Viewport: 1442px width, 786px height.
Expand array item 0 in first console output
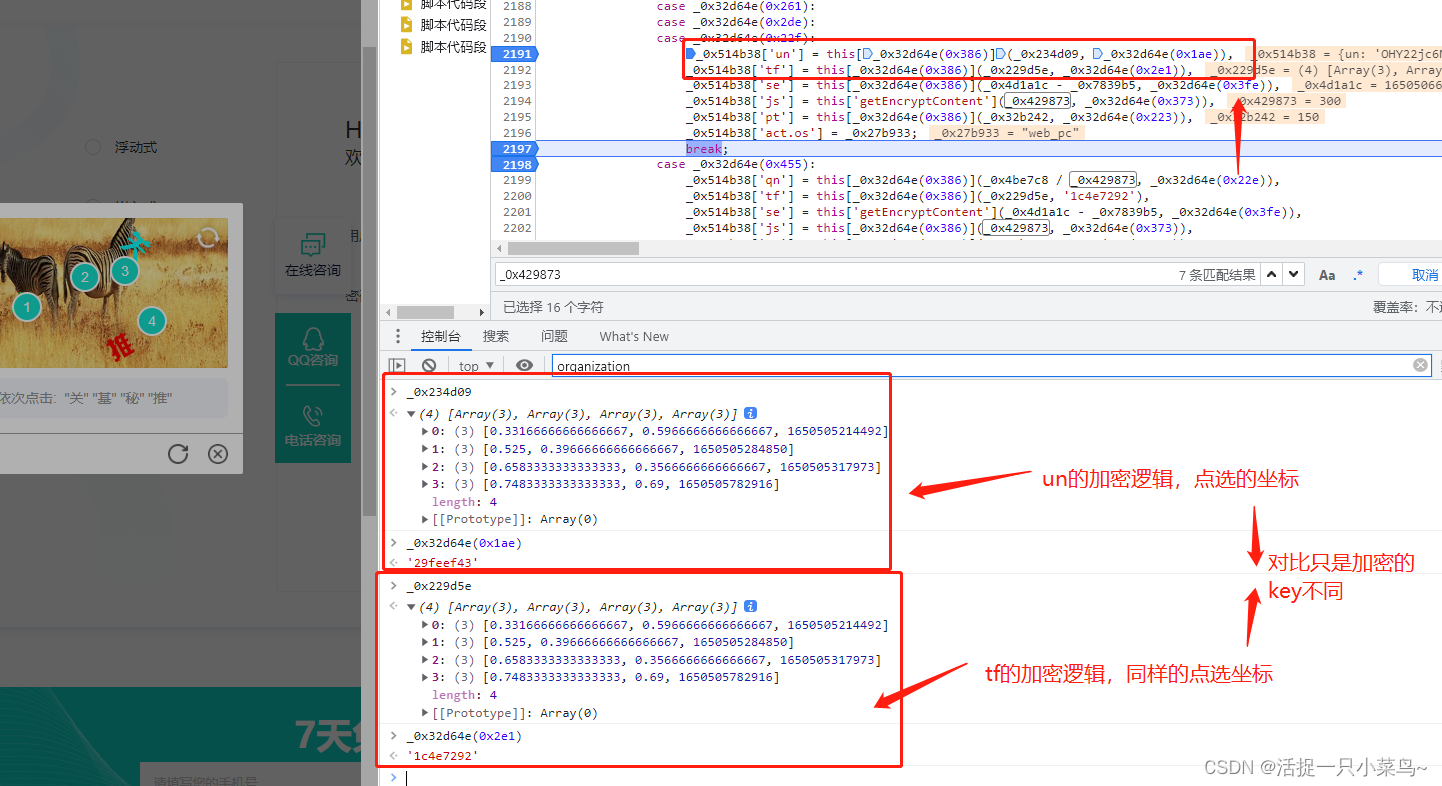tap(425, 431)
